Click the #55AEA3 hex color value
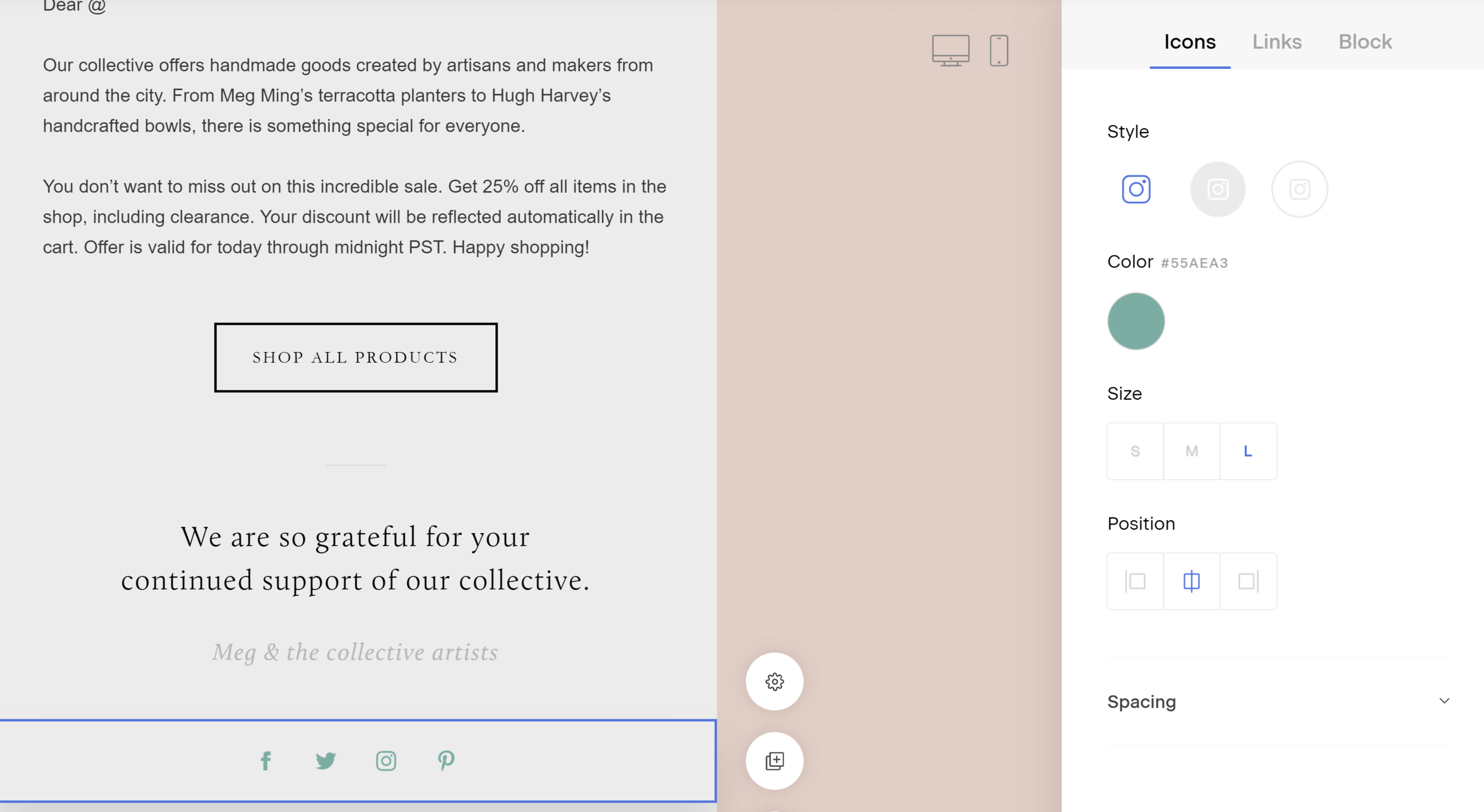 pyautogui.click(x=1194, y=262)
